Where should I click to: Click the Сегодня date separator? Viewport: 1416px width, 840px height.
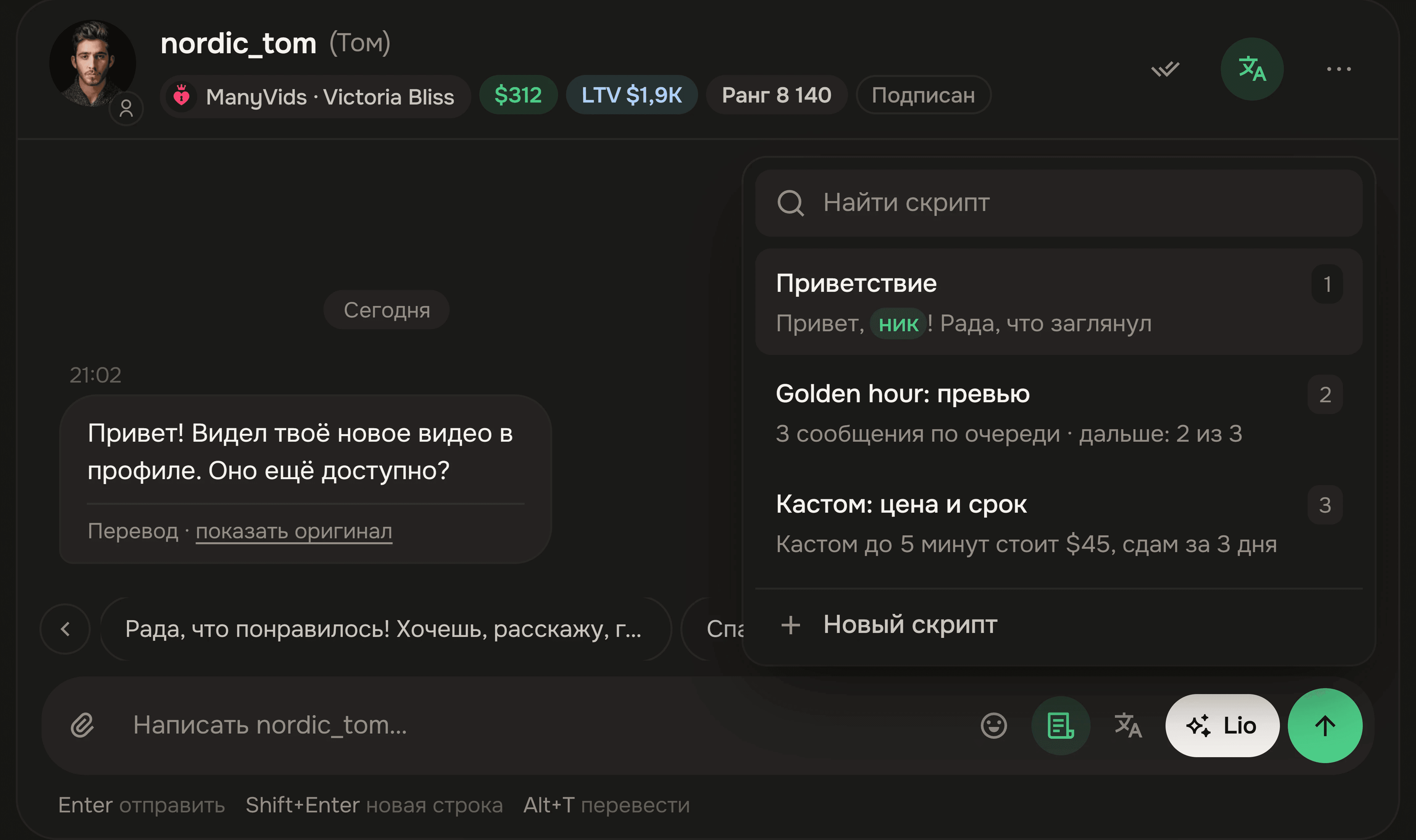pos(387,310)
